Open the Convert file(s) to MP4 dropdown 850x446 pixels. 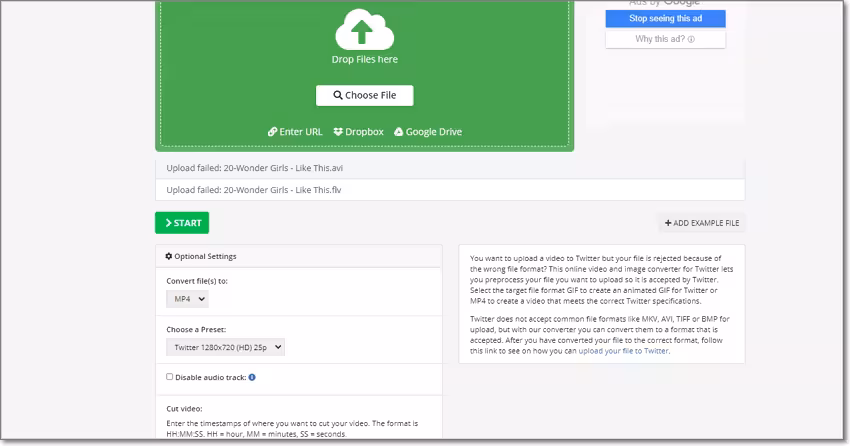tap(187, 299)
